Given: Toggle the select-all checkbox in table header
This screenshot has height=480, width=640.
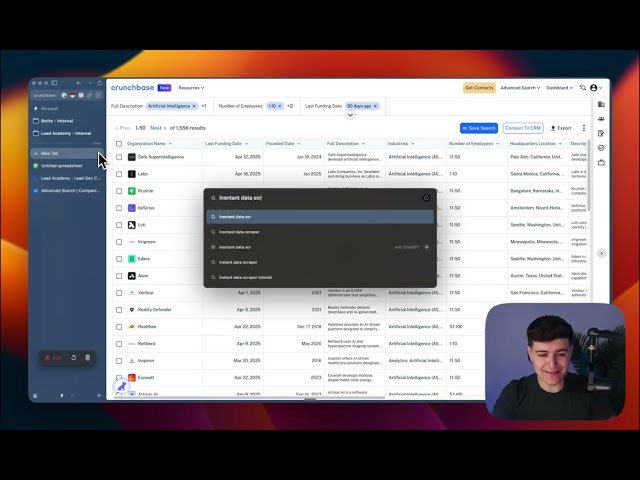Looking at the screenshot, I should pyautogui.click(x=119, y=144).
